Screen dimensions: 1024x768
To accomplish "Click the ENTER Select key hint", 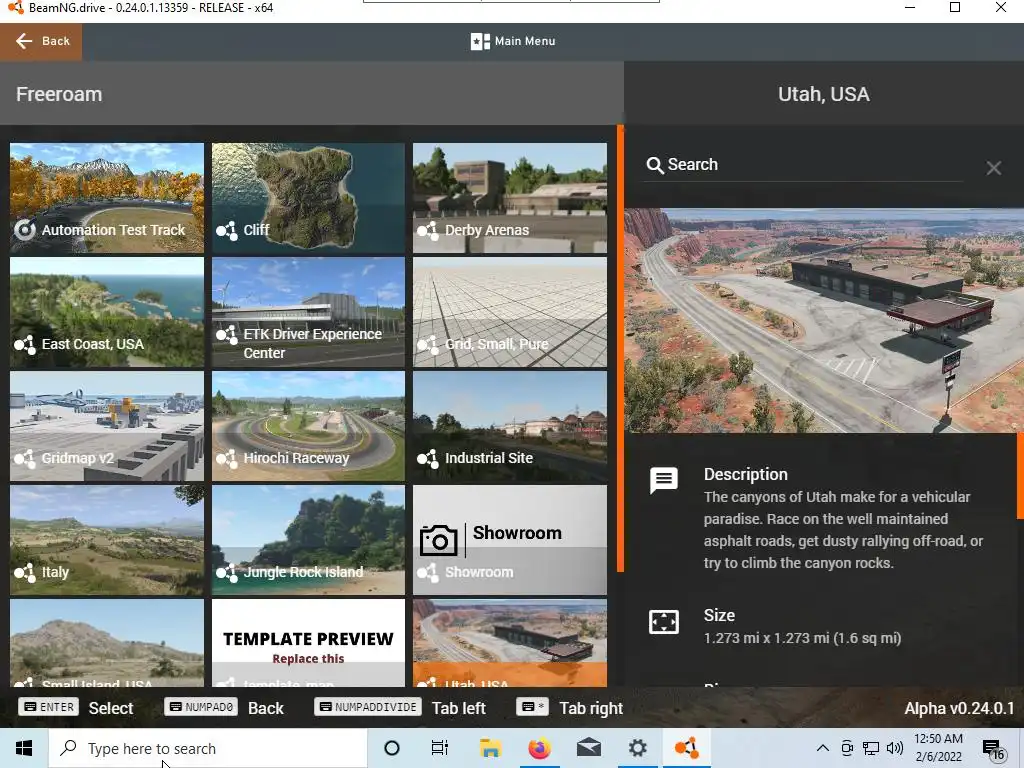I will (76, 708).
